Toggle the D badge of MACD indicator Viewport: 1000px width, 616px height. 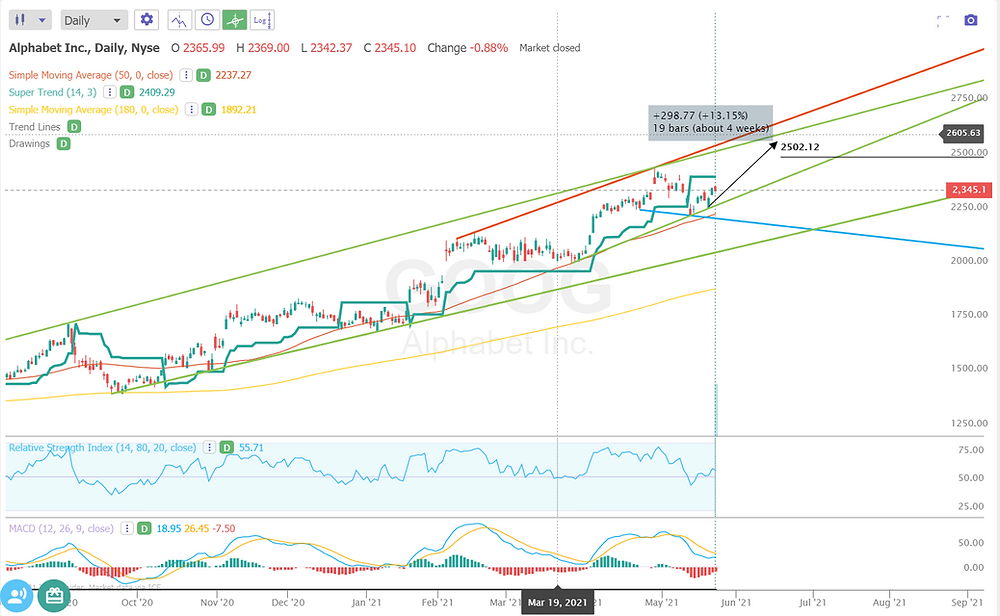click(x=145, y=529)
